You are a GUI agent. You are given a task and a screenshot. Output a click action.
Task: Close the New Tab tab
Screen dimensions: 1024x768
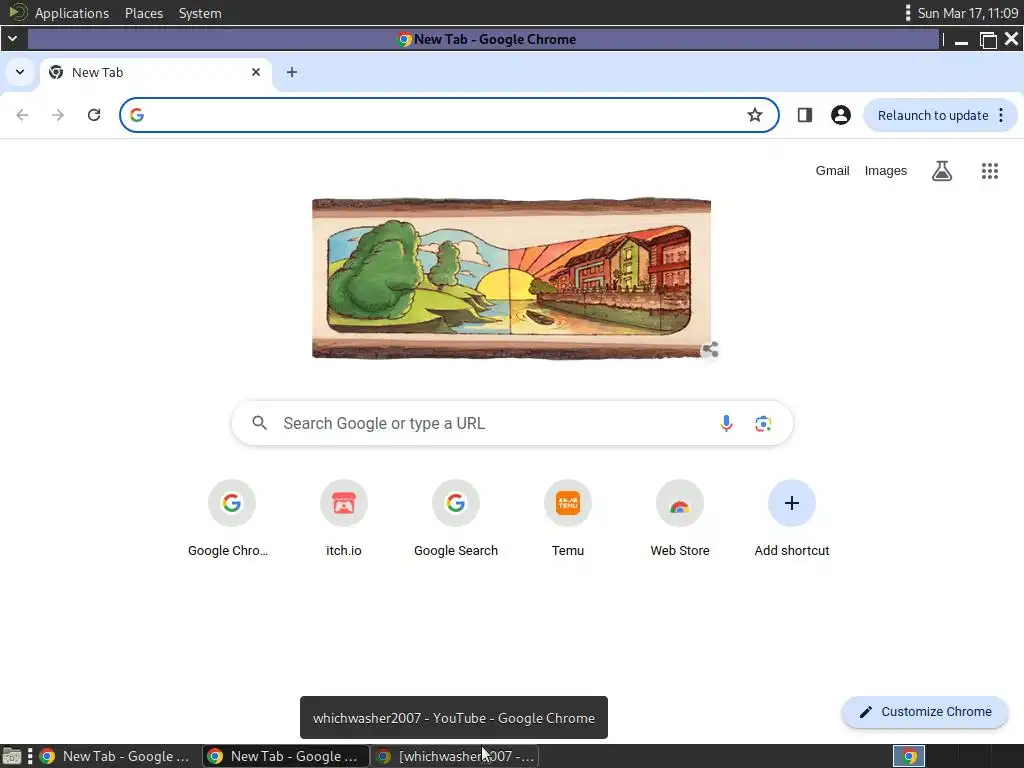point(256,72)
